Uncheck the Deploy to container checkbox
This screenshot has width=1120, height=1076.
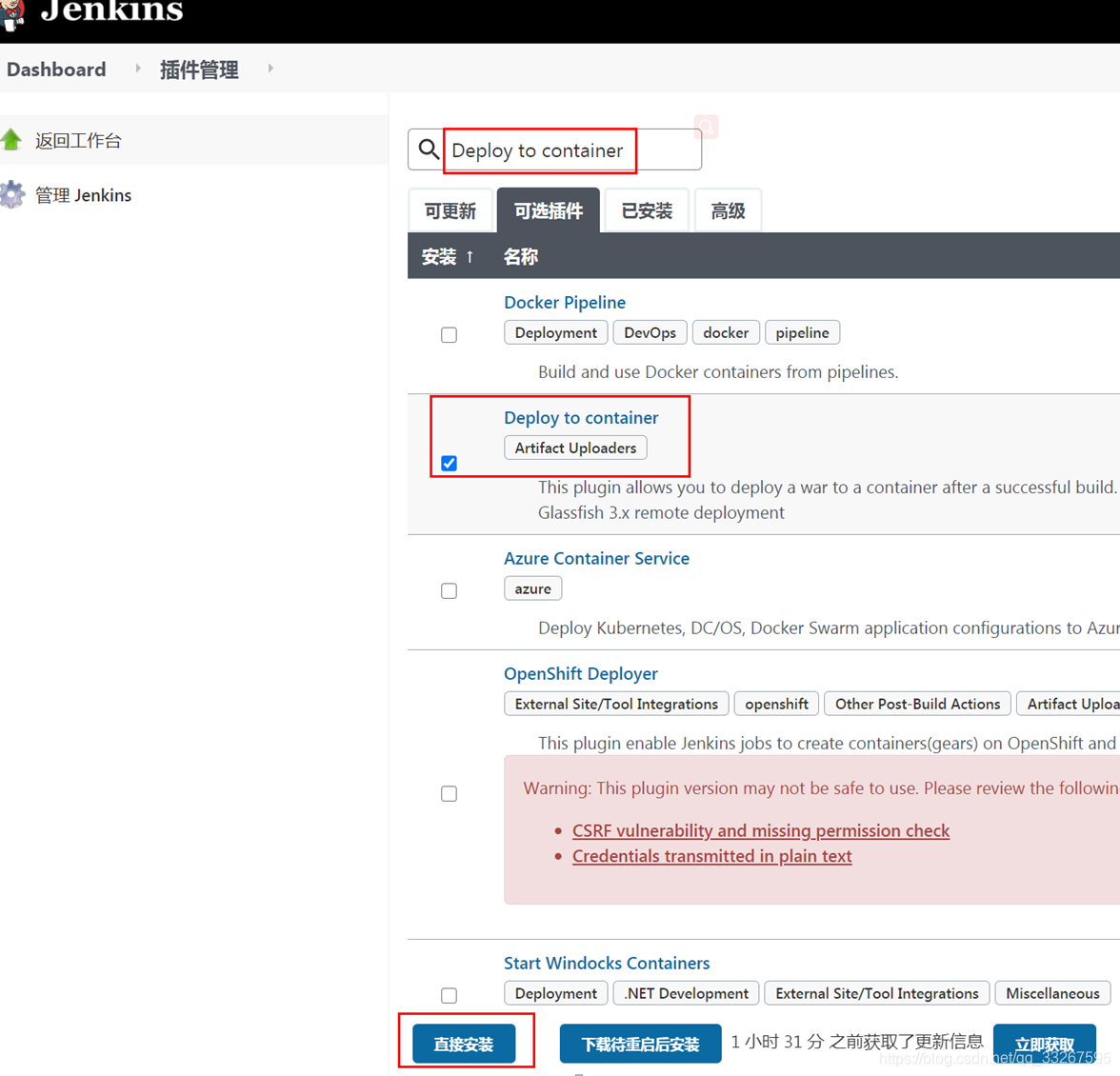[x=449, y=464]
